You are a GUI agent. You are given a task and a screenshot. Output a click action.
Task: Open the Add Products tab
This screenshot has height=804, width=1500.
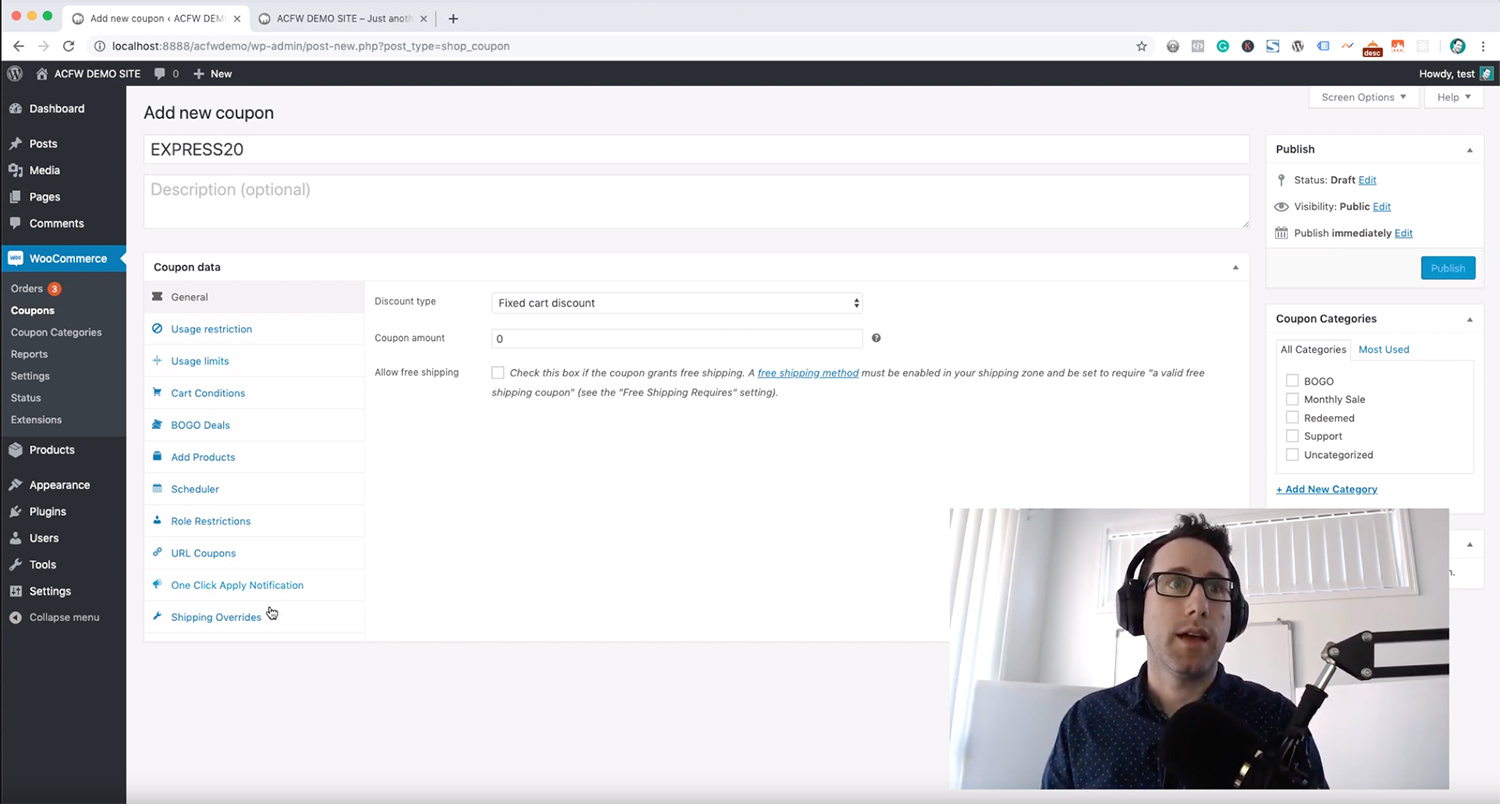pos(254,457)
